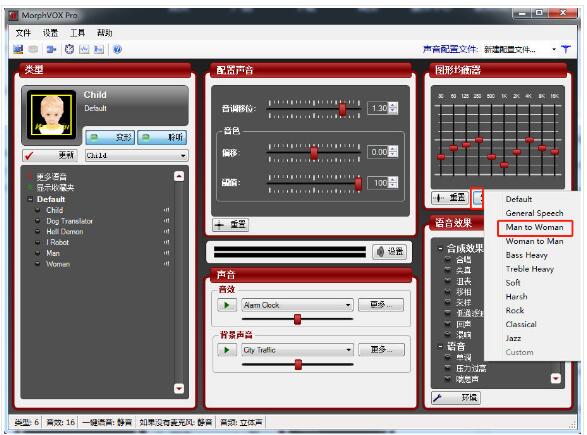Choose Woman to Man preset
587x435 pixels.
[x=535, y=241]
